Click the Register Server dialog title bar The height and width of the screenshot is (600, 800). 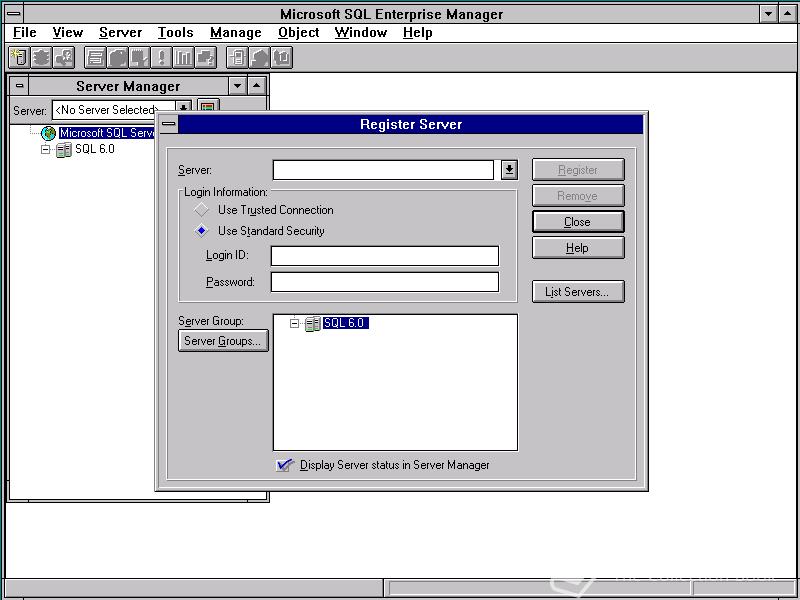pyautogui.click(x=411, y=124)
